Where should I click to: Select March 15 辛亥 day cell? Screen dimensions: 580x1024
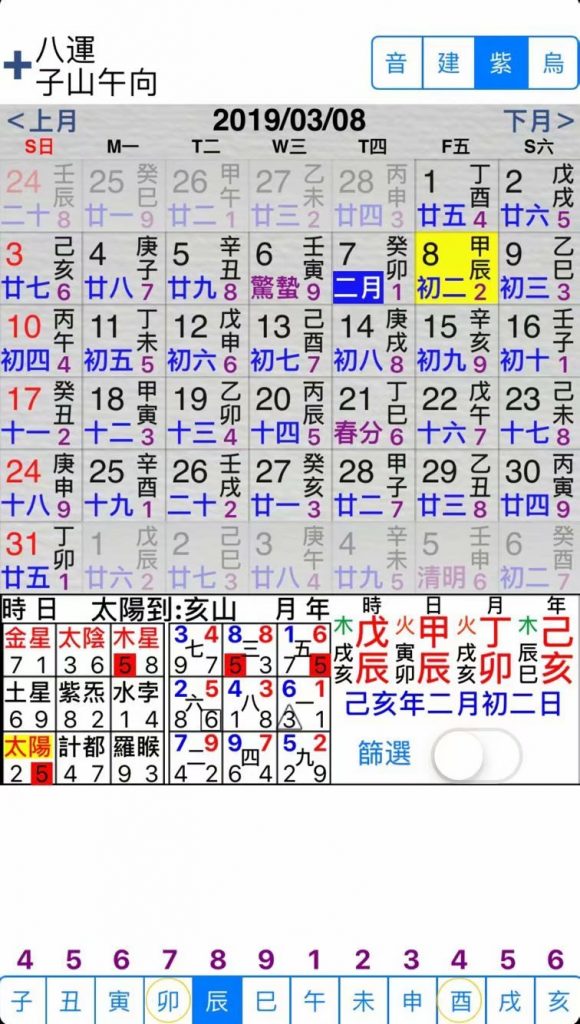coord(457,340)
